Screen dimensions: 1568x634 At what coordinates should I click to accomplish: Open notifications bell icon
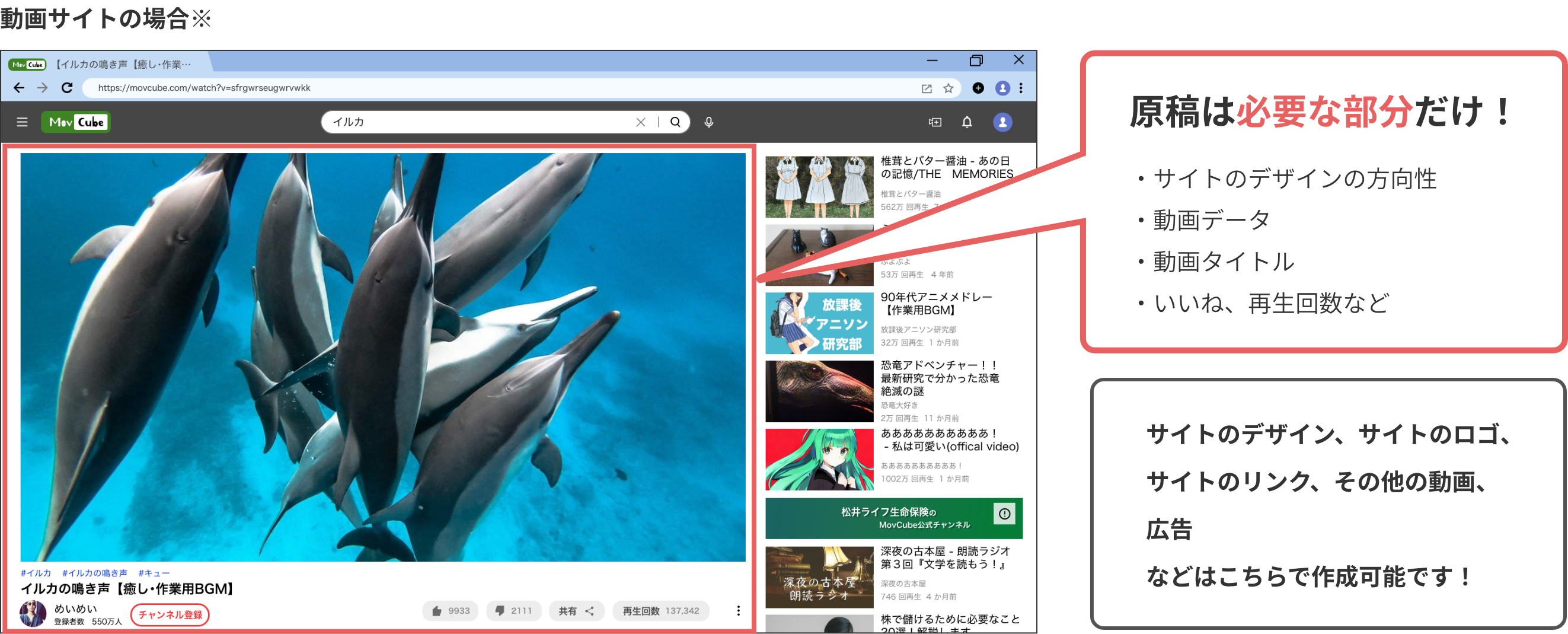967,122
